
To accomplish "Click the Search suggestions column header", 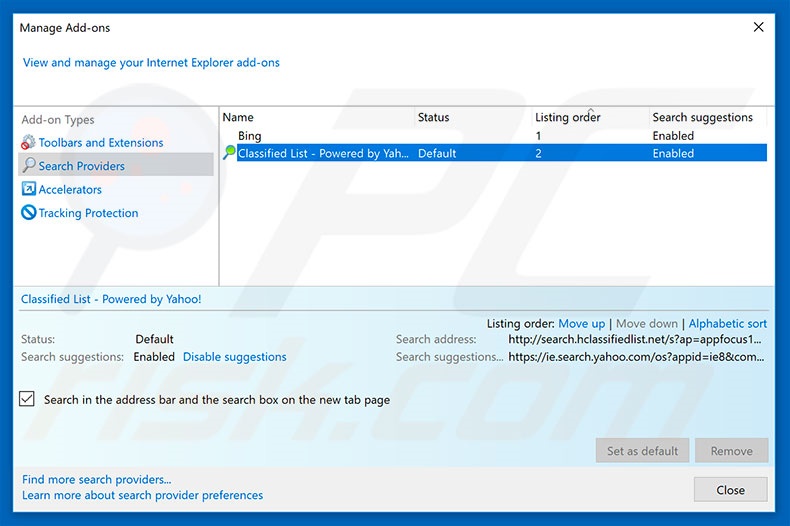I will point(702,117).
